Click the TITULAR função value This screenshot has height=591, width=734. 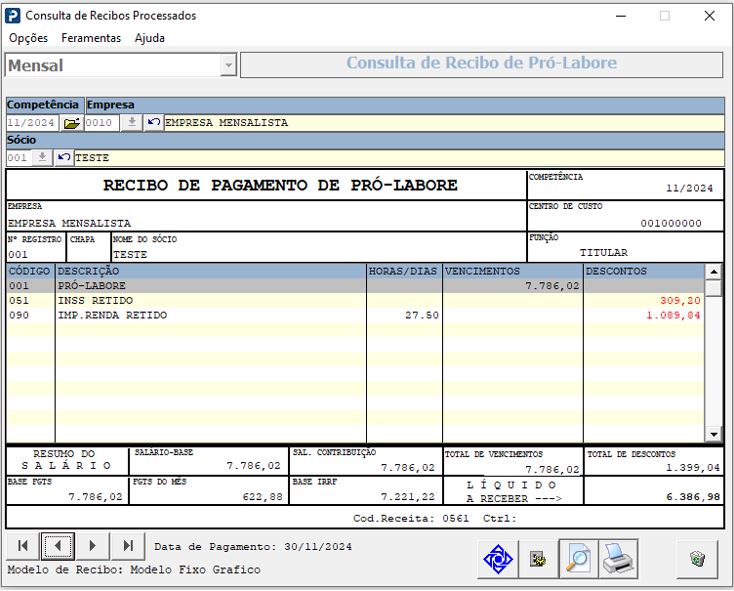[604, 253]
